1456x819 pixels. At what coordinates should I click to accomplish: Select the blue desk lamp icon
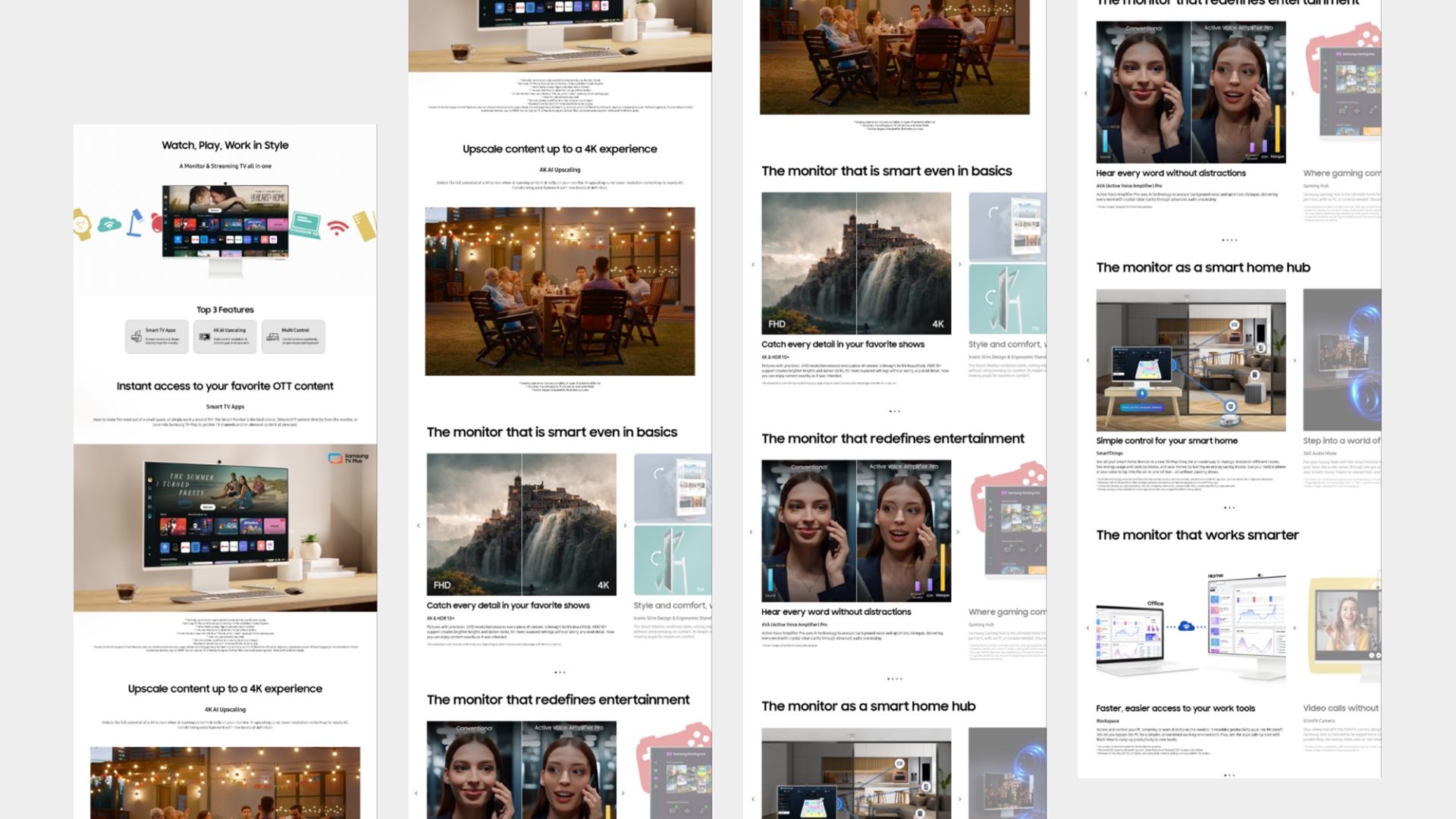135,223
